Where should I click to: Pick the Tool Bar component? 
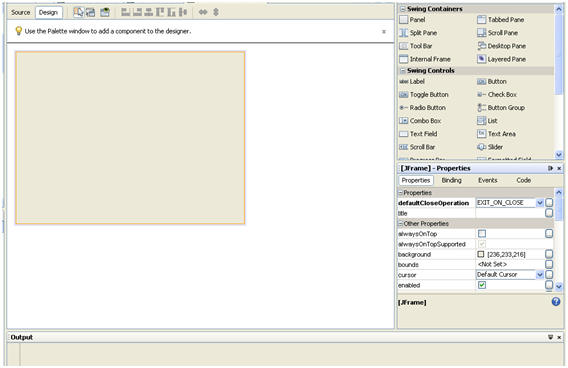(416, 46)
